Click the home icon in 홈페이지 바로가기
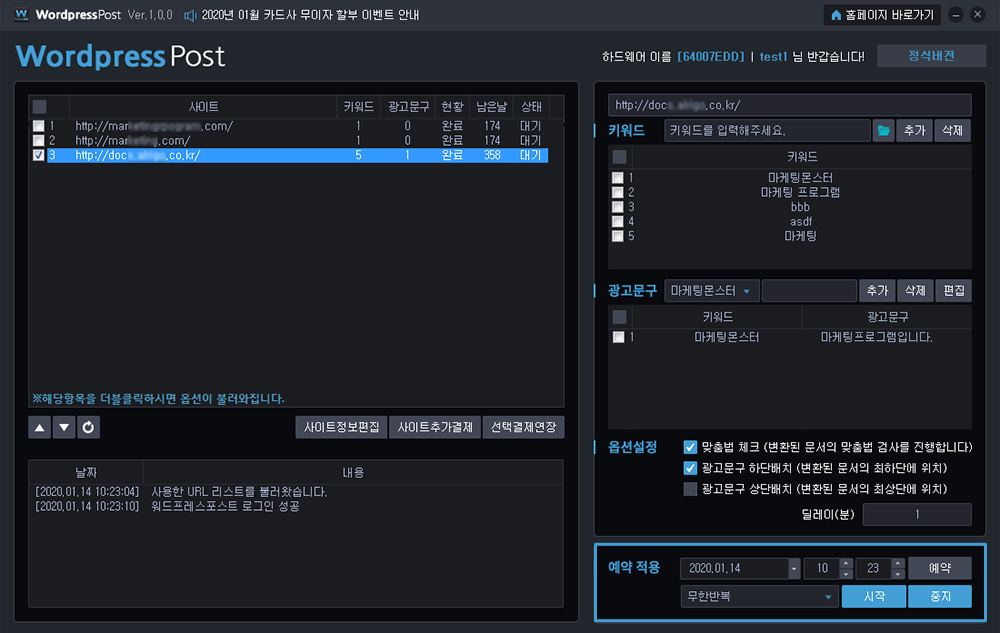The width and height of the screenshot is (1000, 633). click(835, 15)
